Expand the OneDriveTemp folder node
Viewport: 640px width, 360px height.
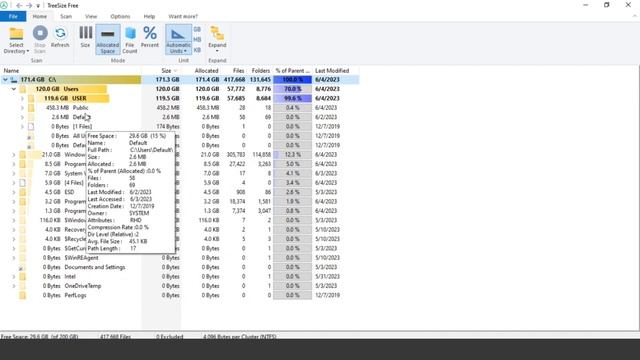point(13,286)
